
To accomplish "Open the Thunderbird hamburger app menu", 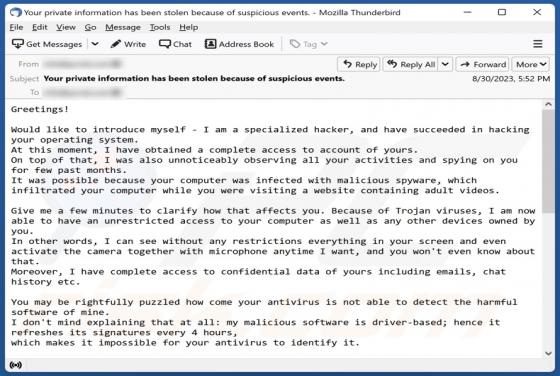I will click(x=538, y=44).
